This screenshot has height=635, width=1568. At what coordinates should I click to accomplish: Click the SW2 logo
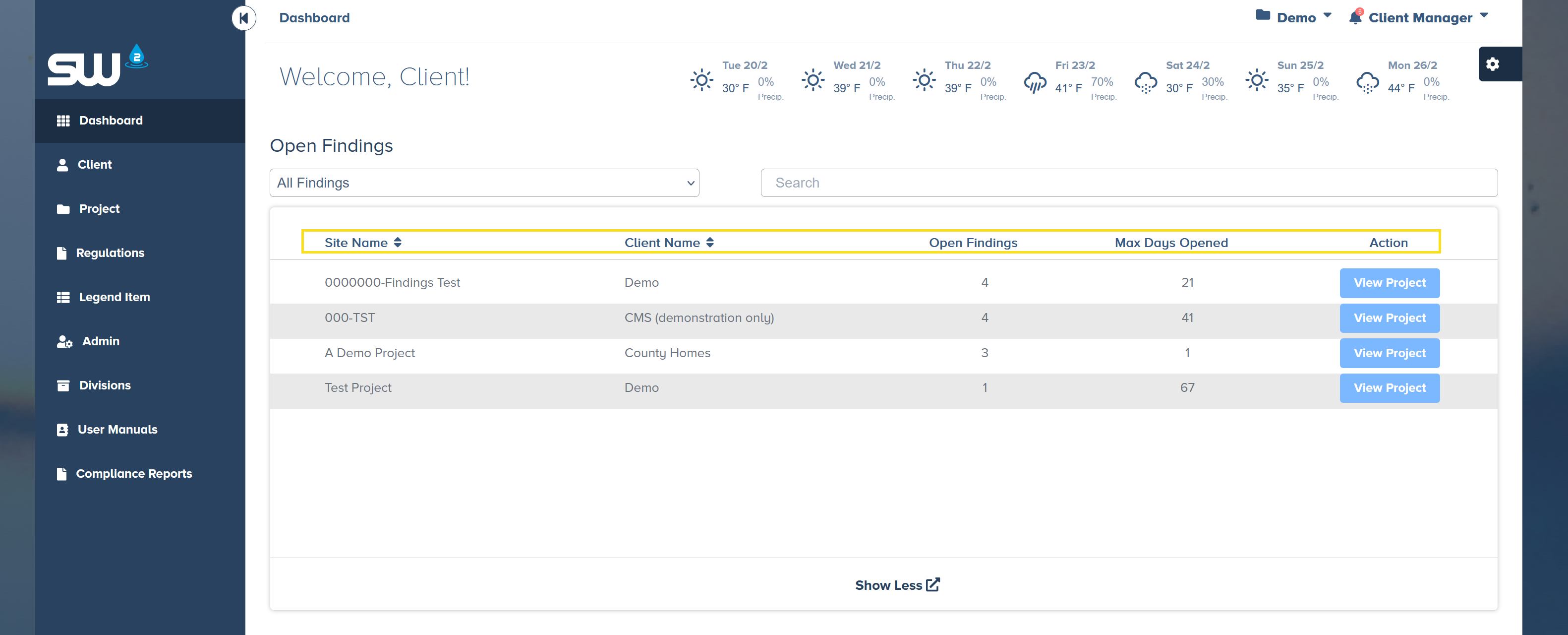point(97,65)
